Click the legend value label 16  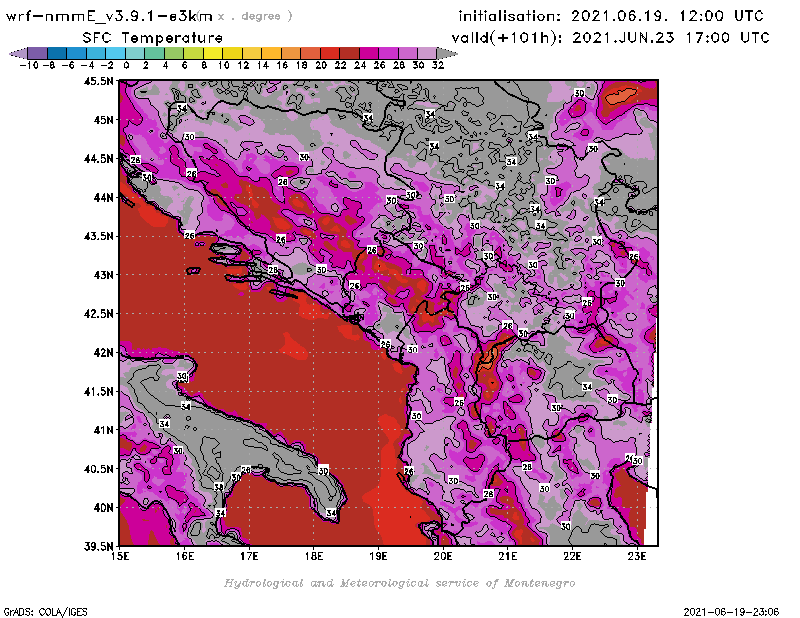tap(282, 66)
